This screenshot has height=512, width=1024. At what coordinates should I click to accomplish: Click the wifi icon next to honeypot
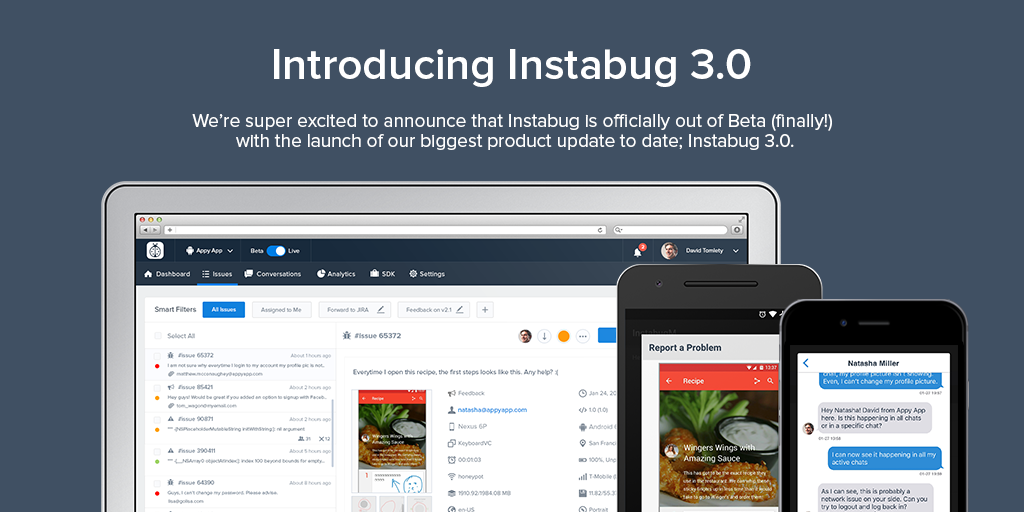[451, 477]
